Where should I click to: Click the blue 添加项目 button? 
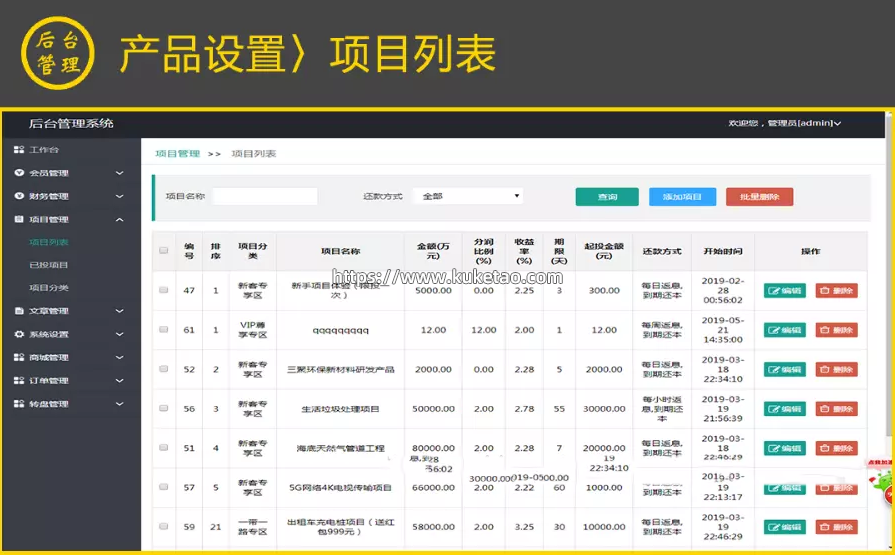coord(682,197)
